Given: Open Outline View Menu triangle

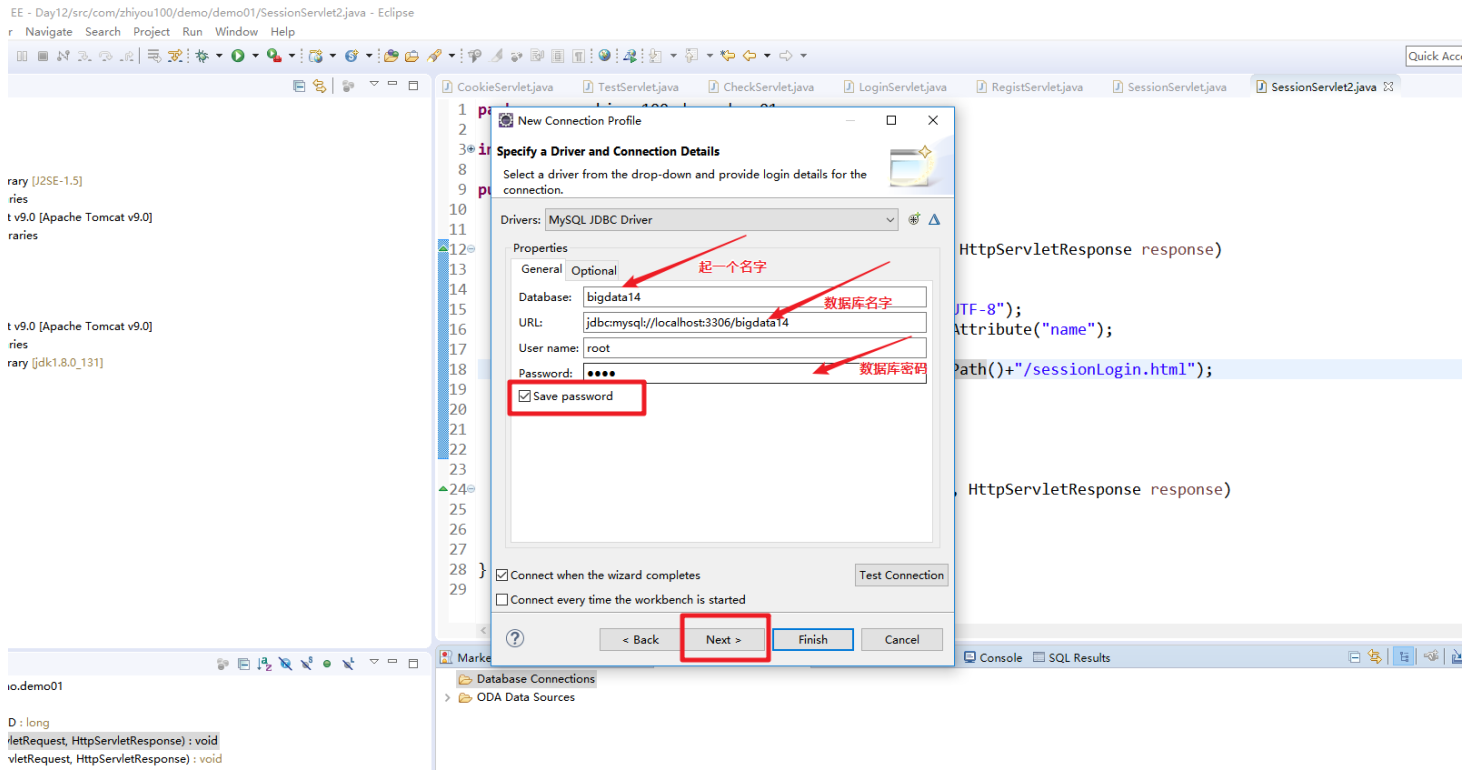Looking at the screenshot, I should tap(374, 661).
